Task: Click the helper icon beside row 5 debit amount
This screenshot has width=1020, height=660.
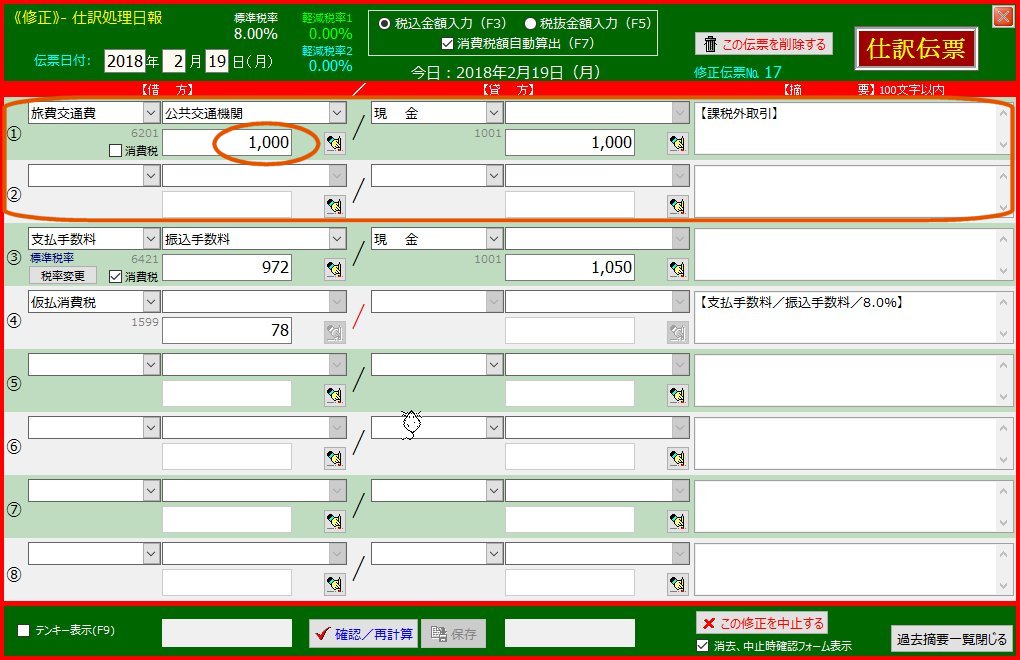Action: [x=334, y=395]
